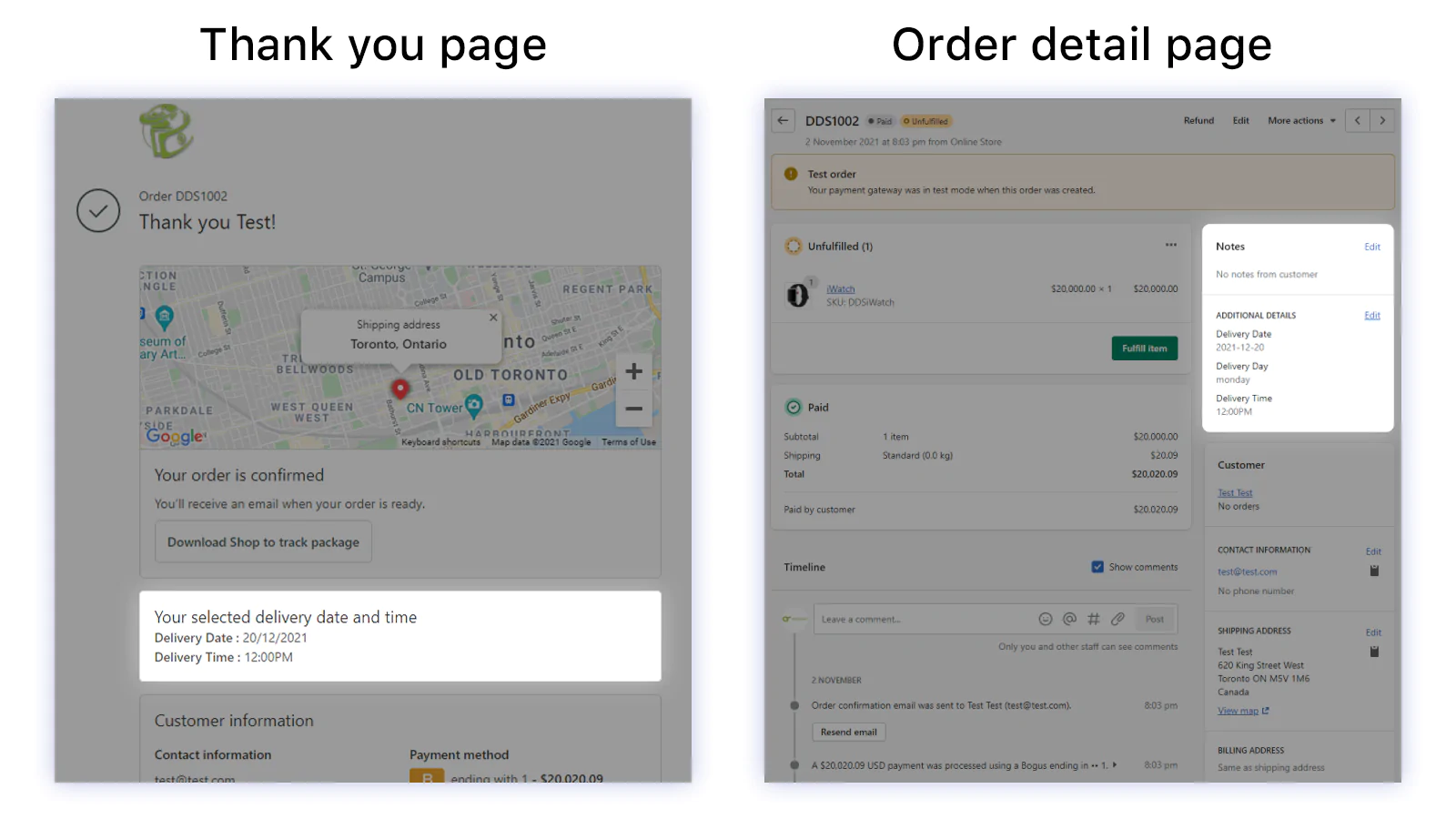Screen dimensions: 1456x819
Task: Click Refund in the order header
Action: (x=1198, y=120)
